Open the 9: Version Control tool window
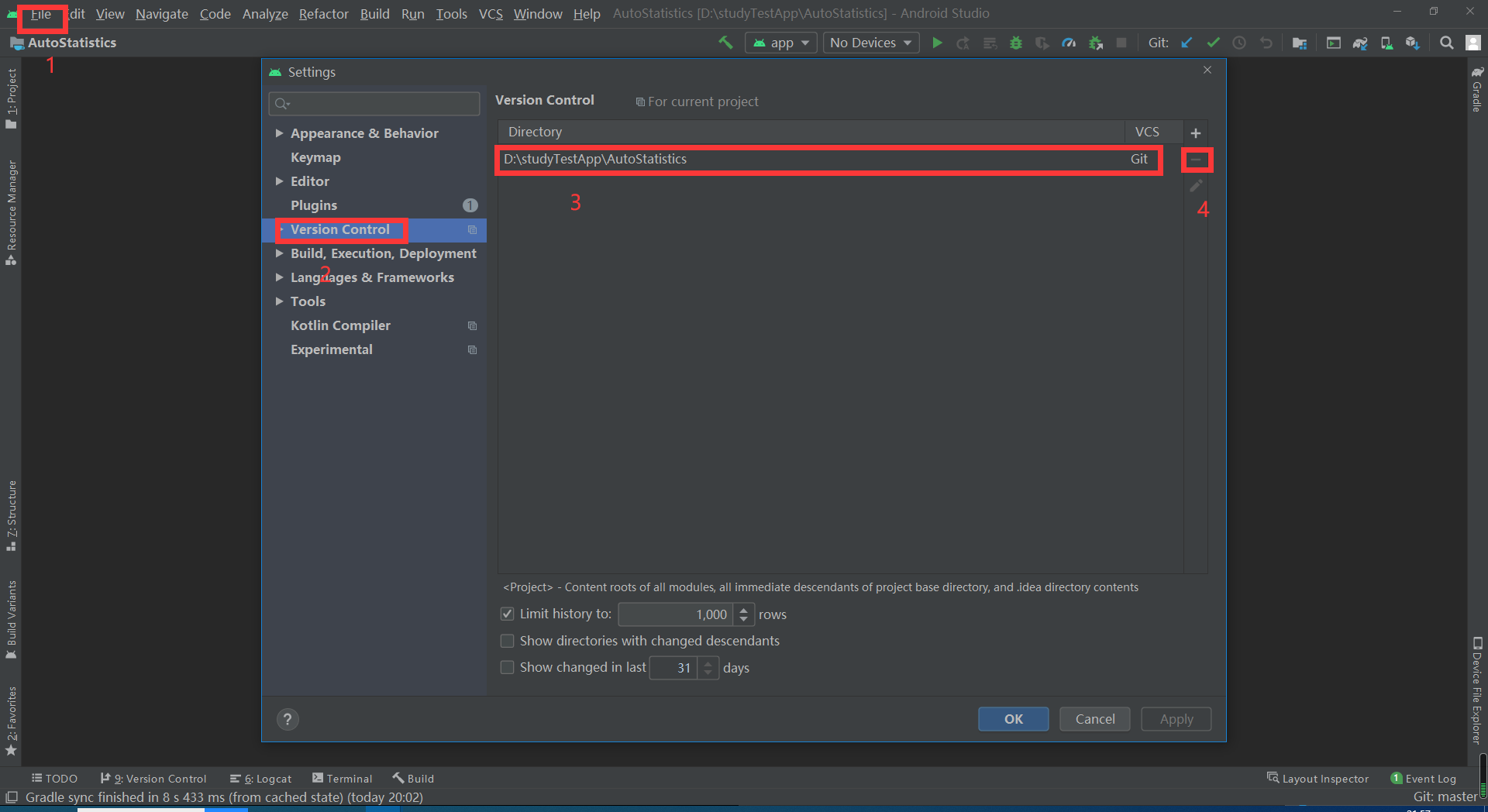Screen dimensions: 1488x812 [x=153, y=779]
